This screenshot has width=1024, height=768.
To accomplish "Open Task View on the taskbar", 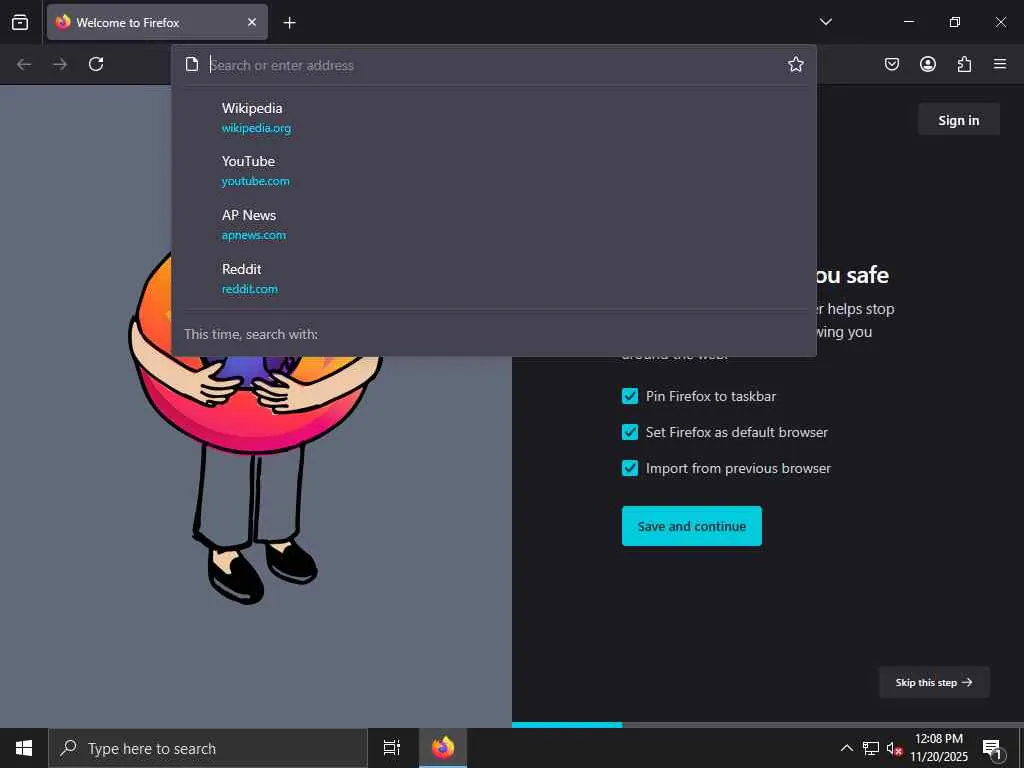I will (x=392, y=748).
